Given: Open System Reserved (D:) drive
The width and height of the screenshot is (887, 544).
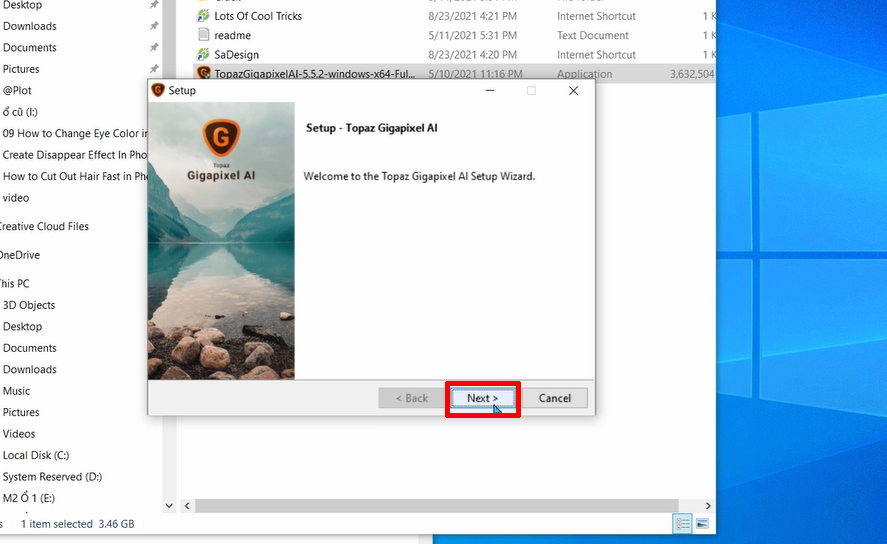Looking at the screenshot, I should click(52, 477).
